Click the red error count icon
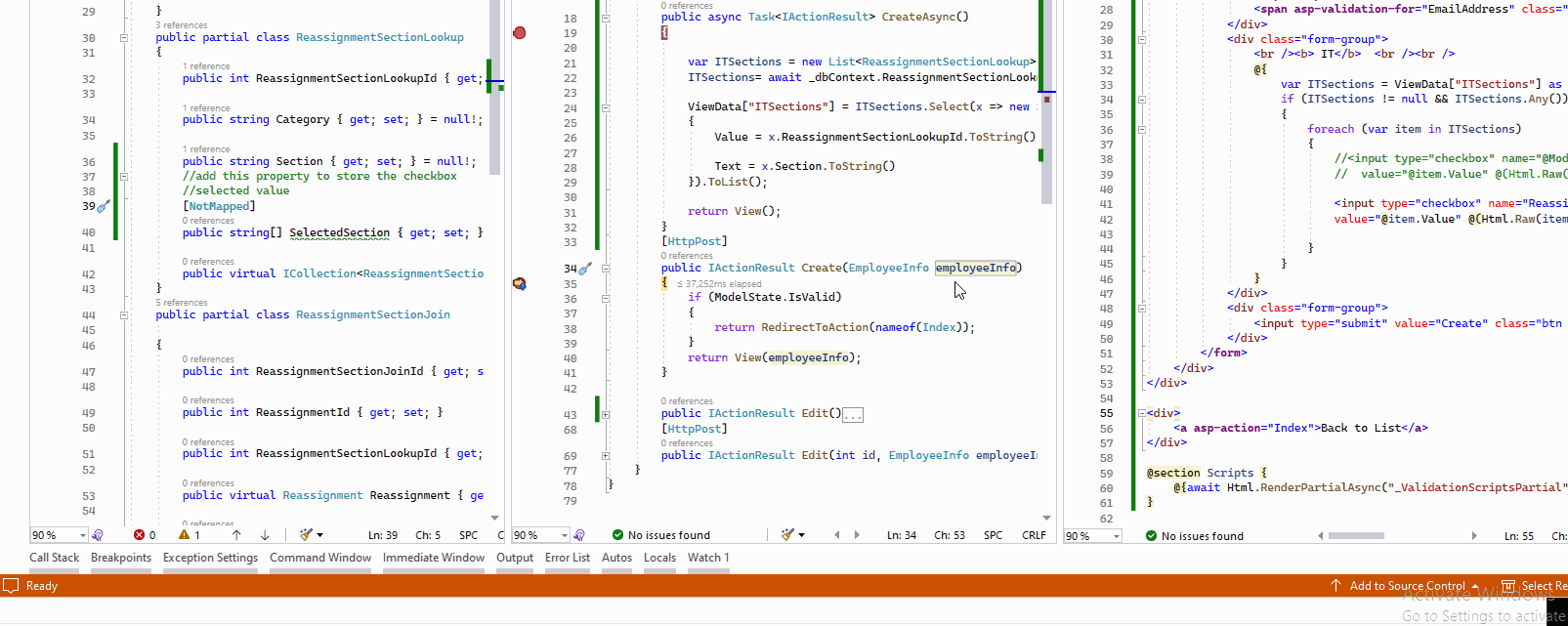The height and width of the screenshot is (626, 1568). 139,535
